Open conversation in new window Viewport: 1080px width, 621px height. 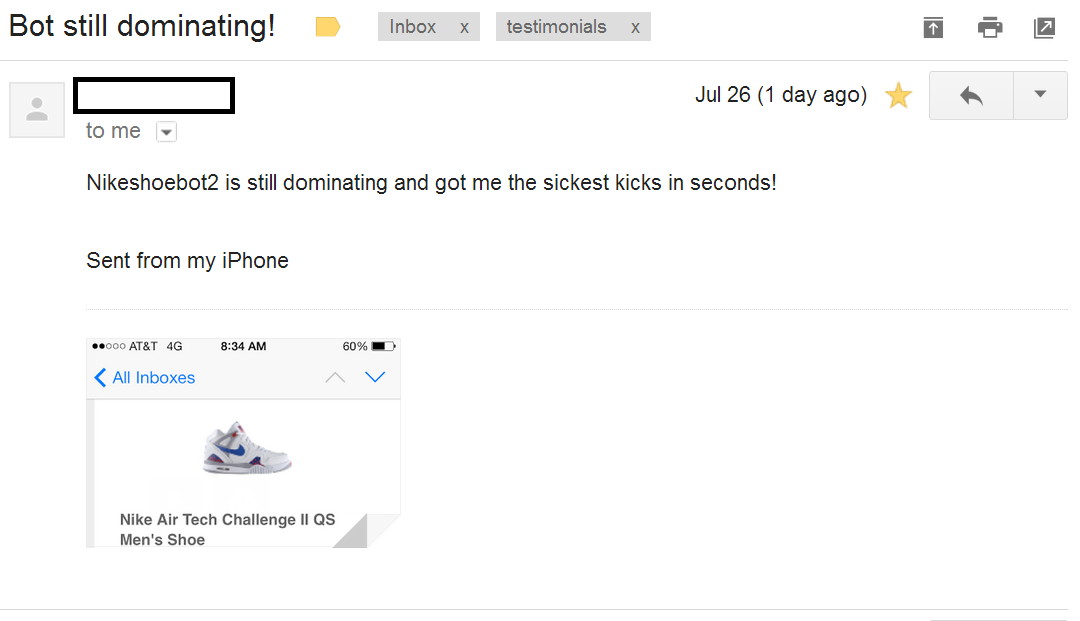(x=1044, y=28)
